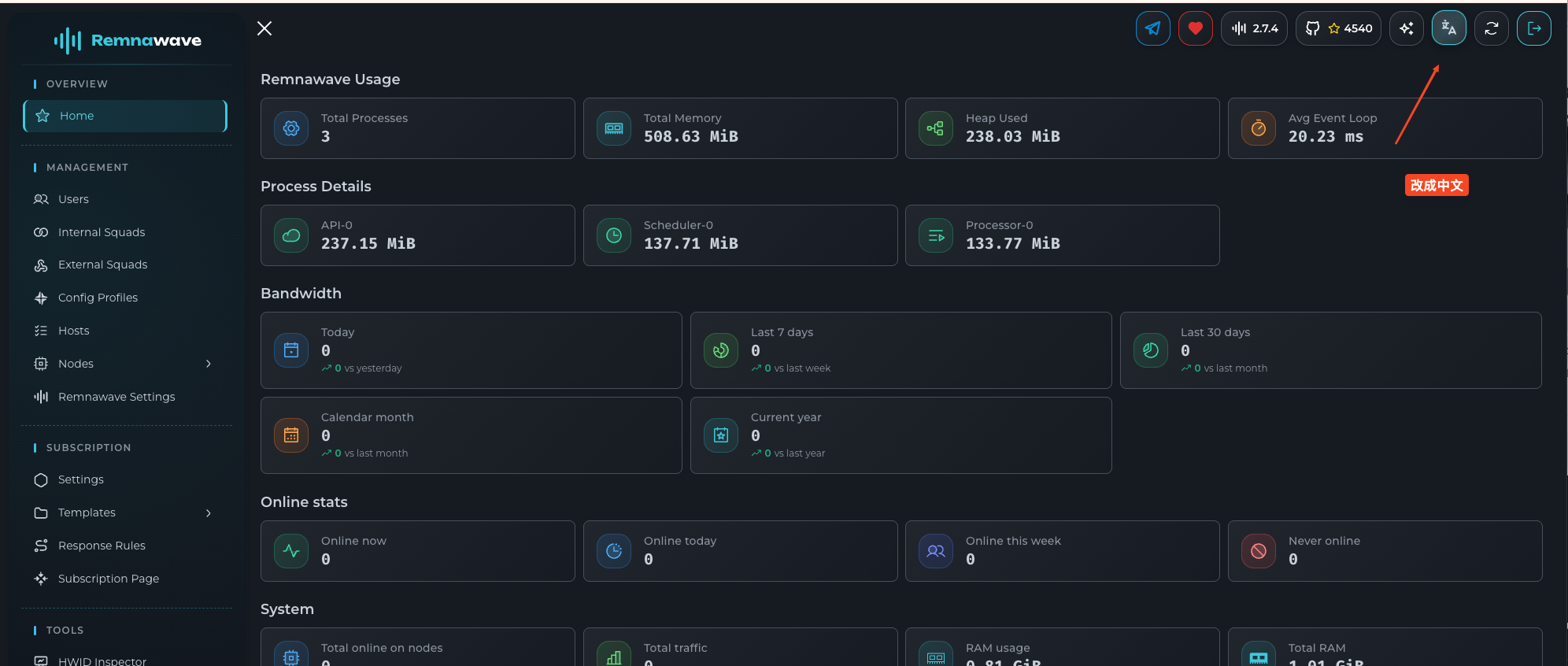The image size is (1568, 666).
Task: Click the SUBSCRIPTION sidebar section label
Action: (x=89, y=448)
